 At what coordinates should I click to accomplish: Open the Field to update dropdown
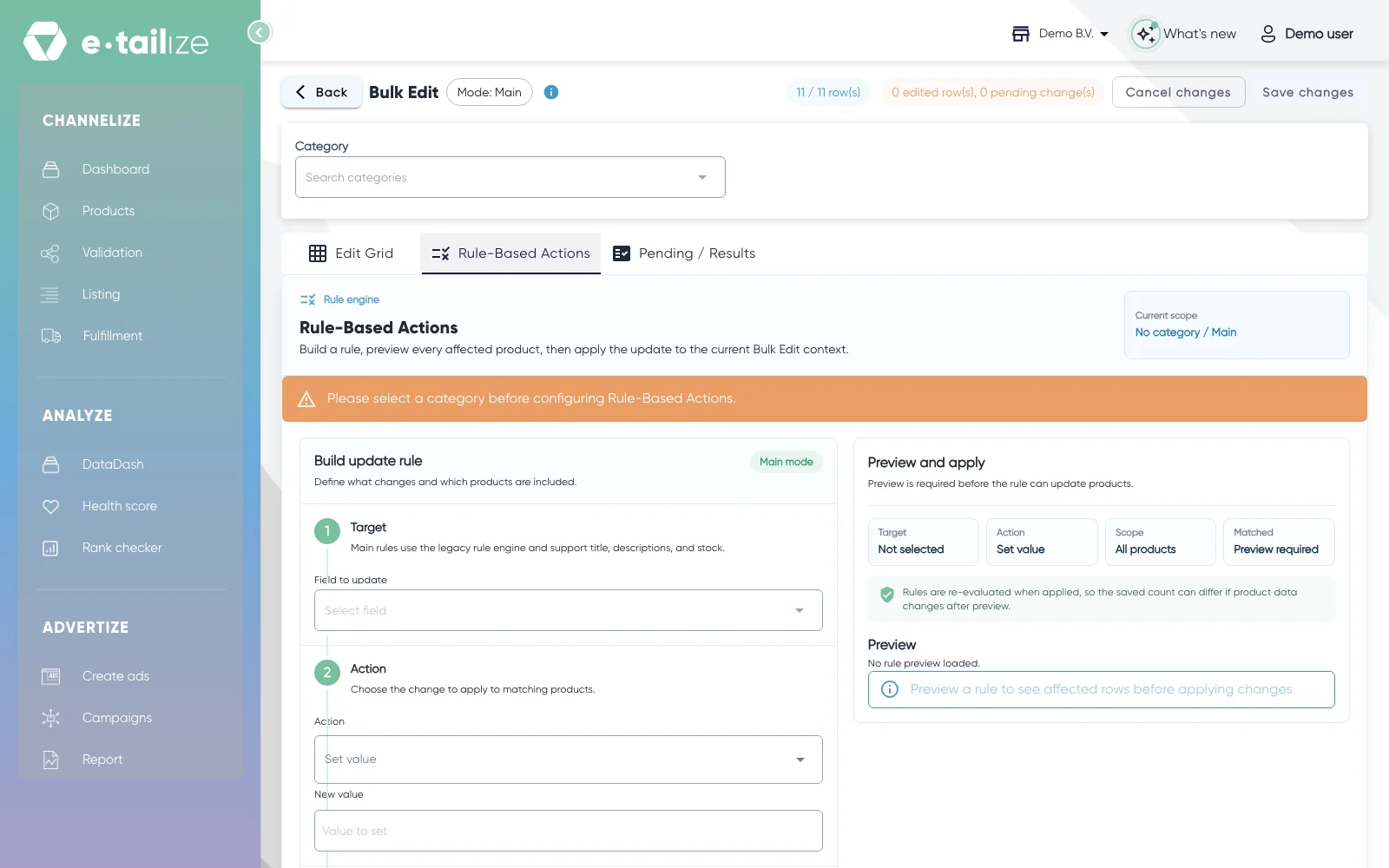569,610
